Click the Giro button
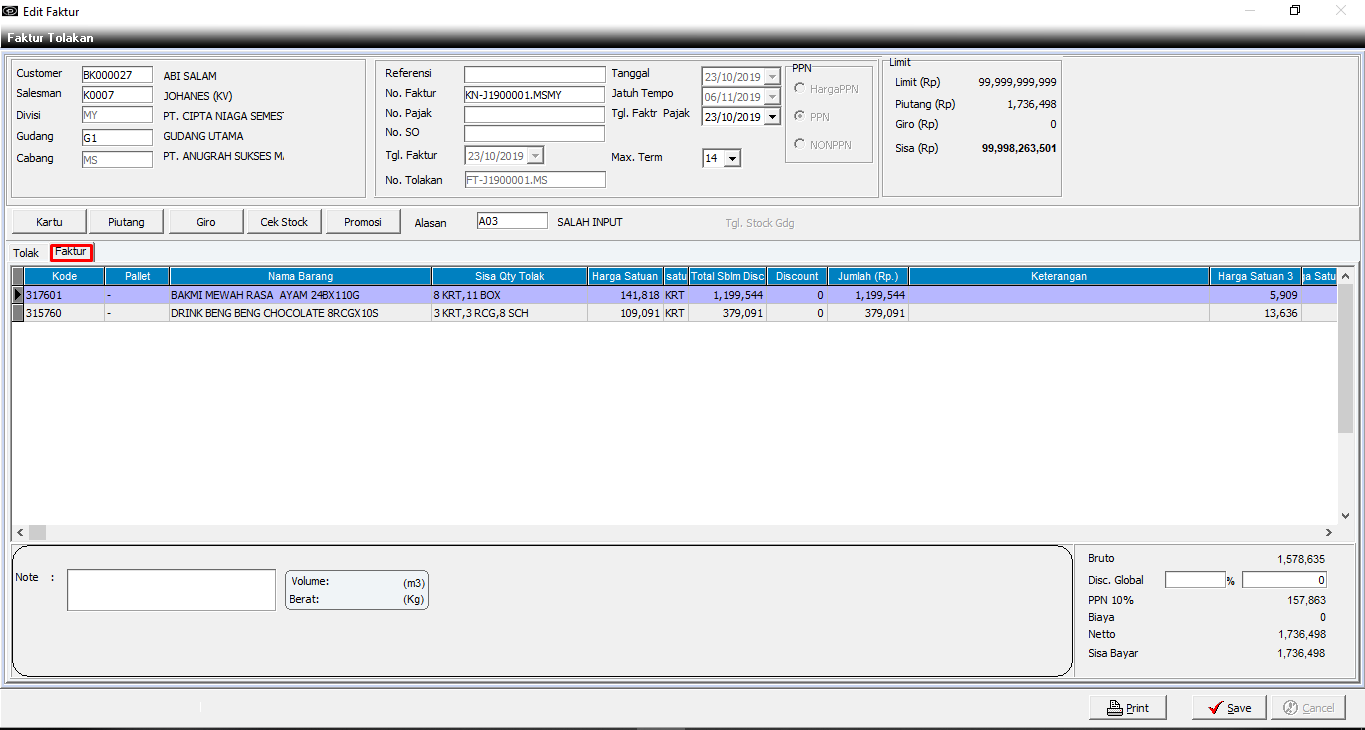Viewport: 1365px width, 730px height. (x=206, y=222)
